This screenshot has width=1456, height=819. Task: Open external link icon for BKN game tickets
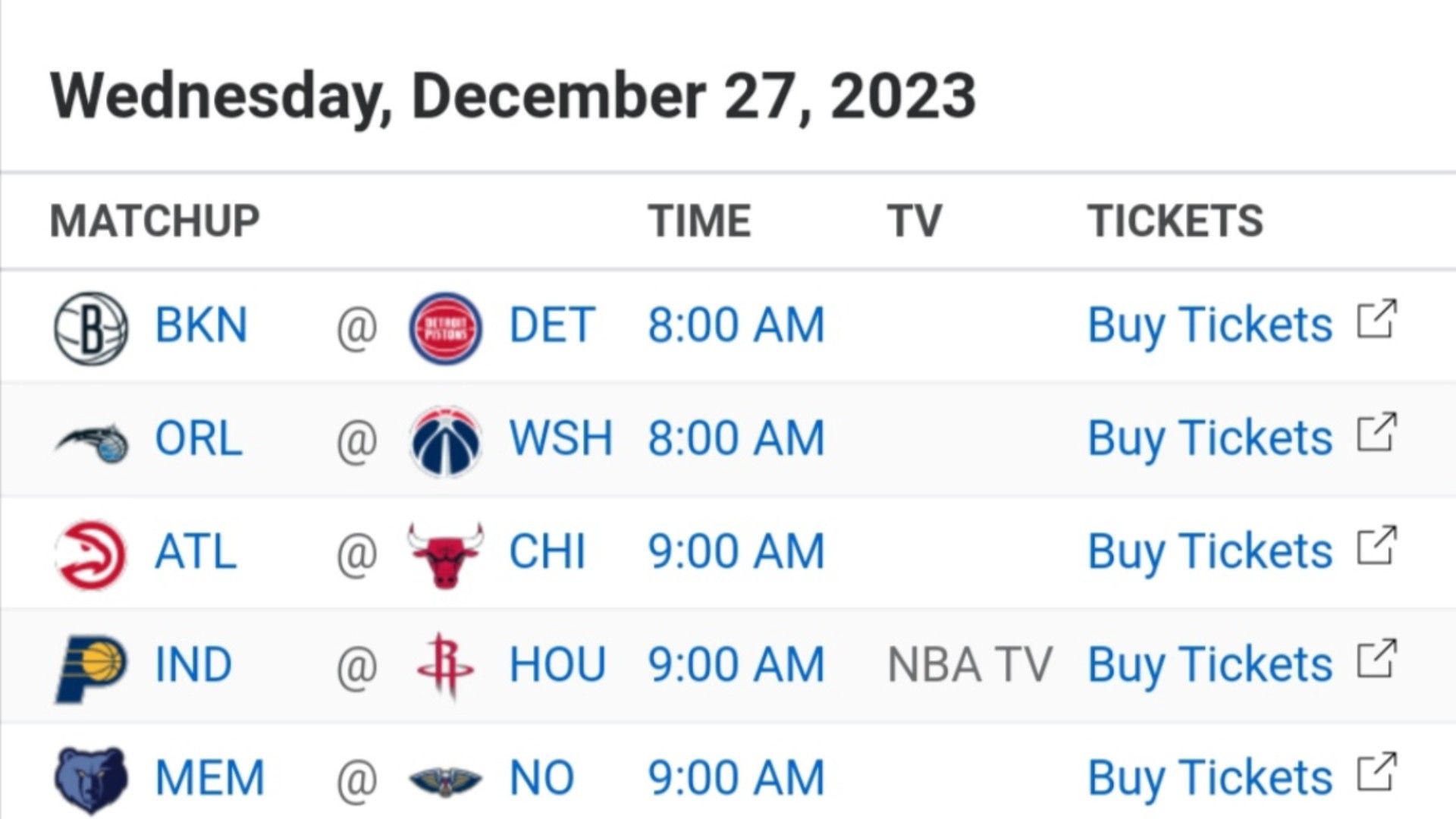click(x=1376, y=319)
